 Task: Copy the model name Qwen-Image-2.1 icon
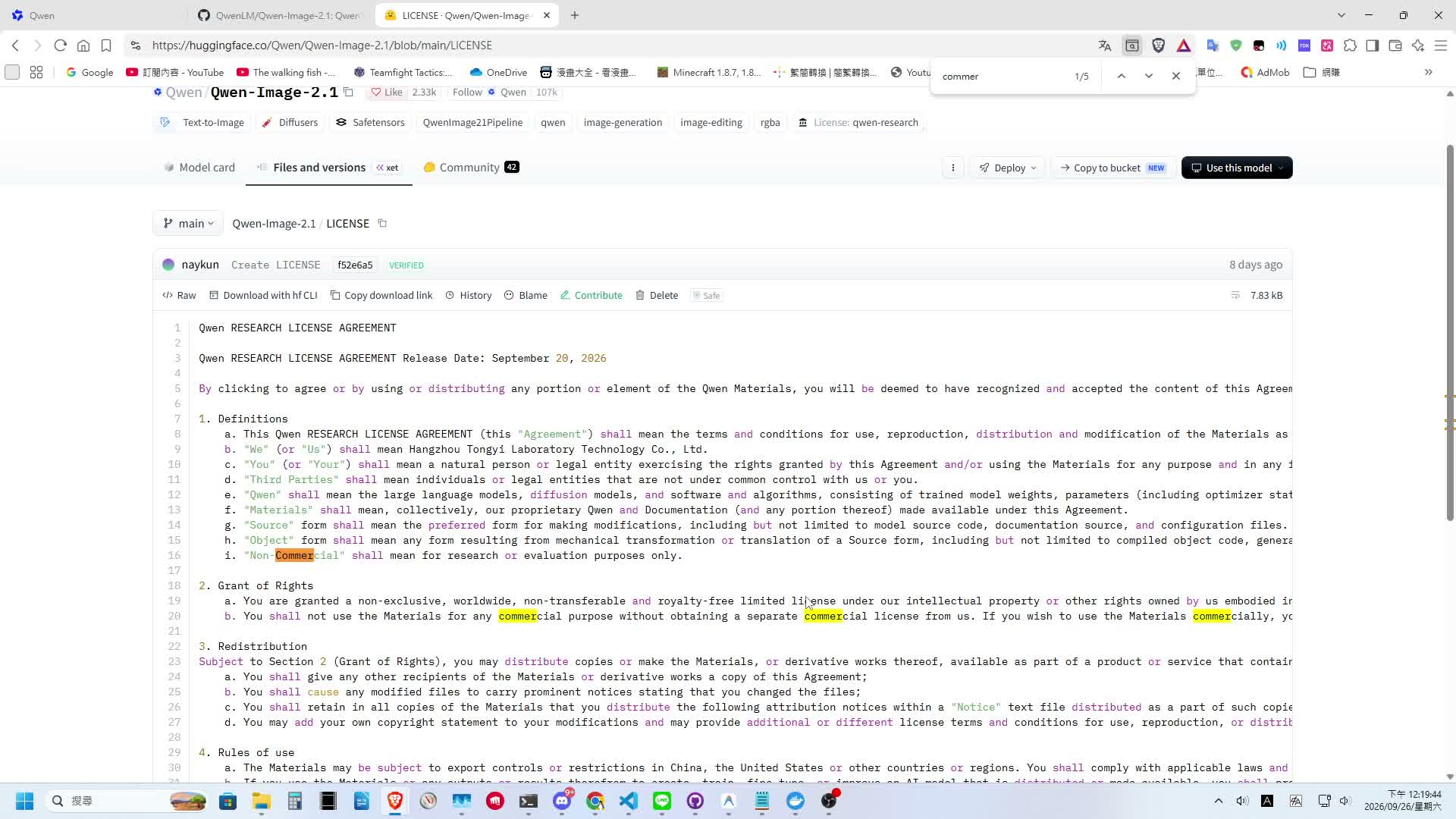pos(349,92)
